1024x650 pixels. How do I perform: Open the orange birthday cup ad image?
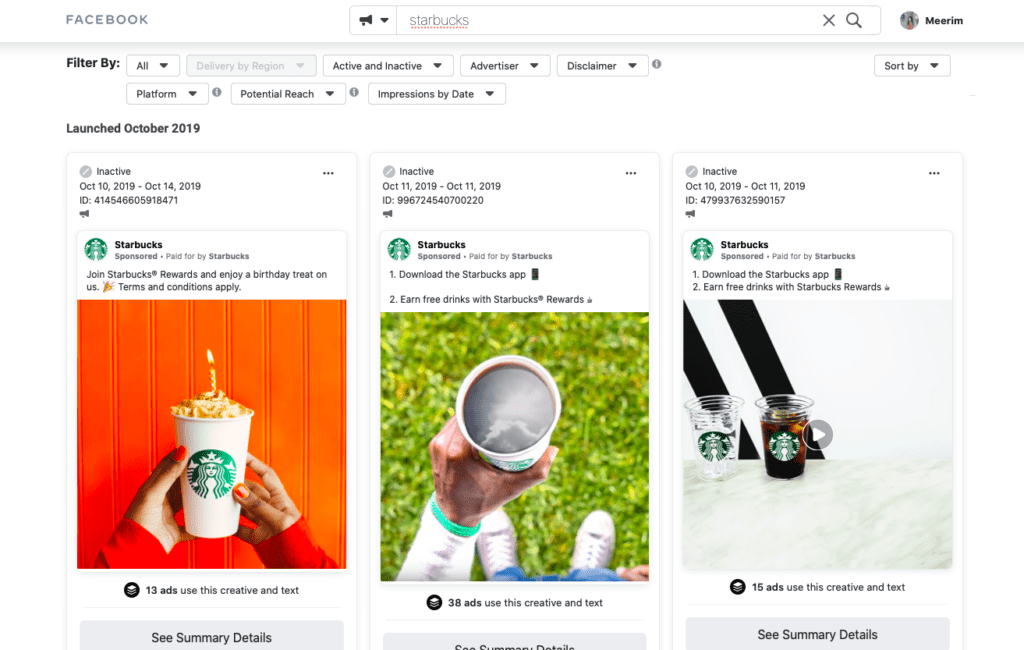[x=212, y=434]
